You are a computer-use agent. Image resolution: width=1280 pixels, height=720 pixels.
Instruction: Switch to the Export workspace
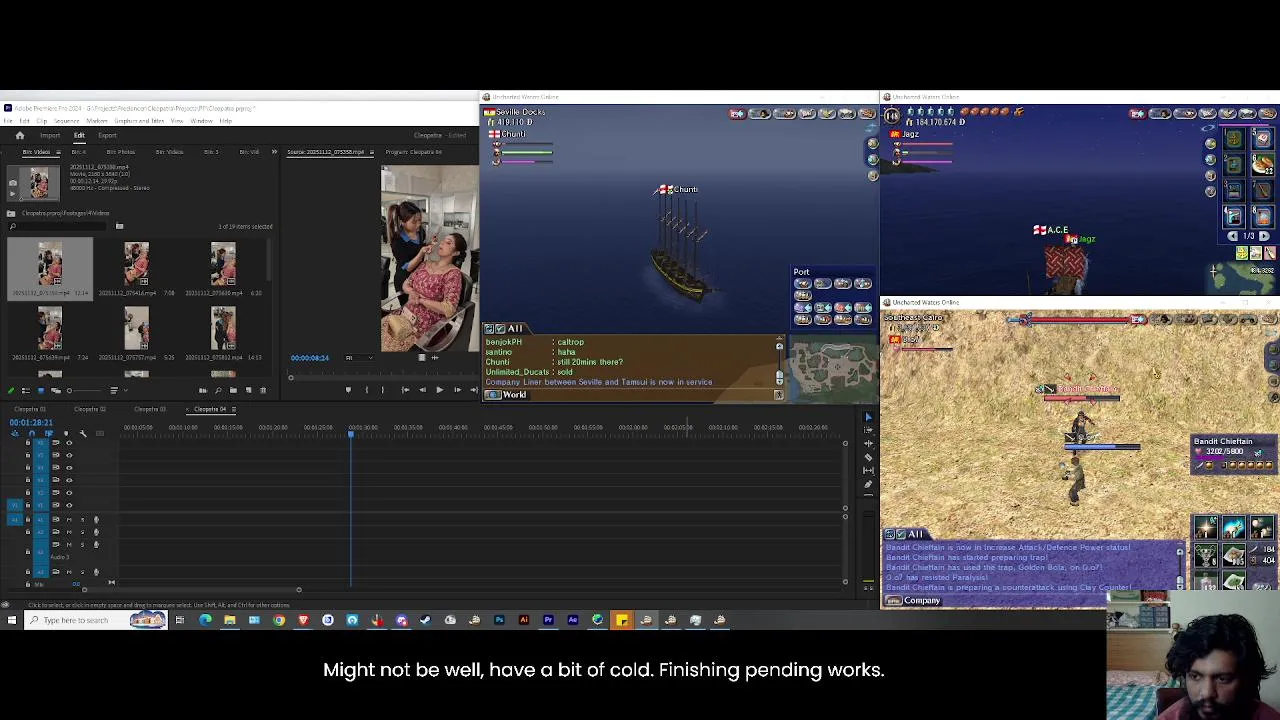(107, 135)
